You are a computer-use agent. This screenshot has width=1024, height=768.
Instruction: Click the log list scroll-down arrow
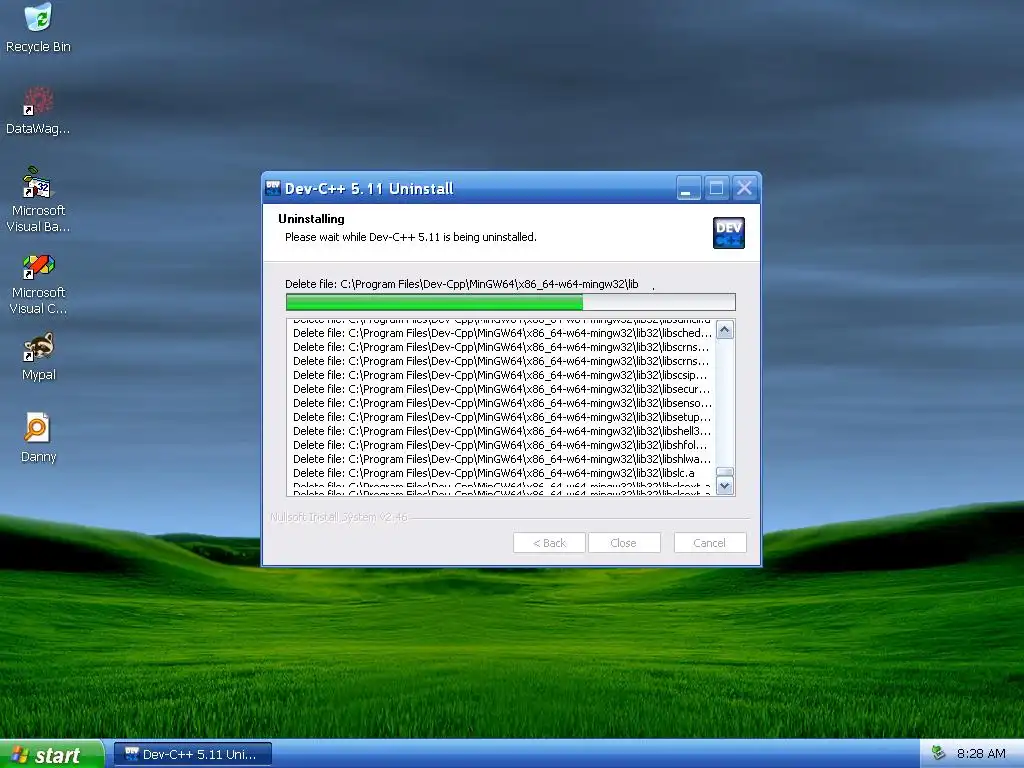(x=724, y=486)
